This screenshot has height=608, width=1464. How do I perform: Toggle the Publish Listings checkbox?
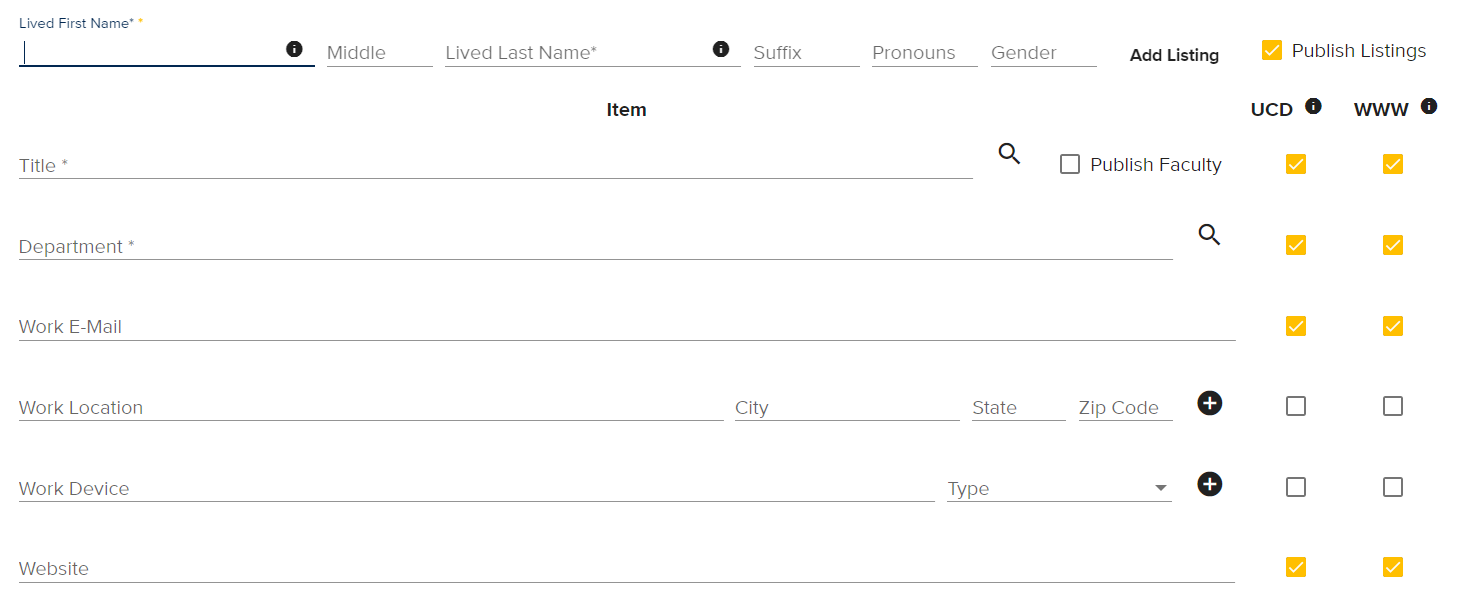tap(1272, 50)
